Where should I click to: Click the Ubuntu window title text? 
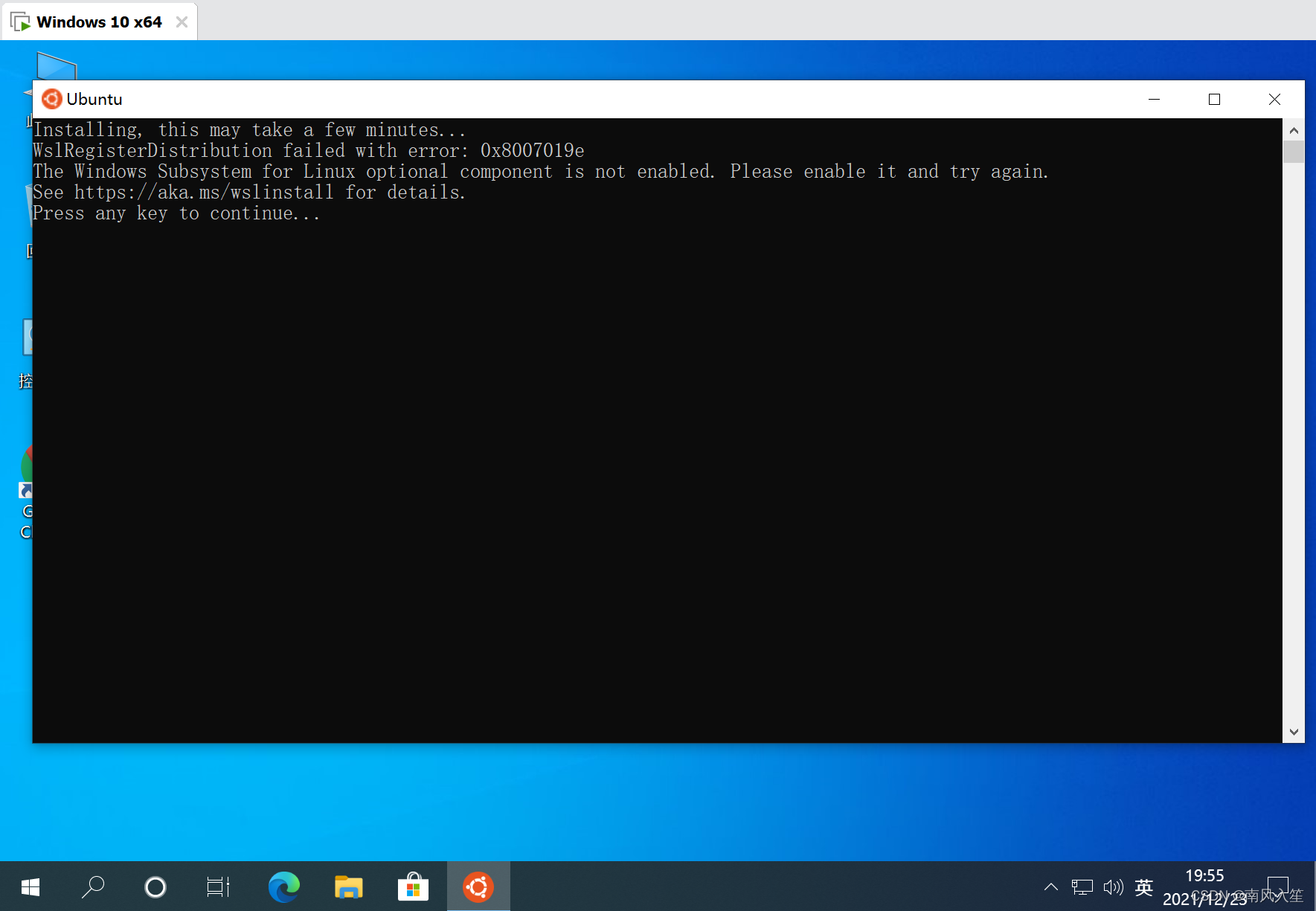94,99
